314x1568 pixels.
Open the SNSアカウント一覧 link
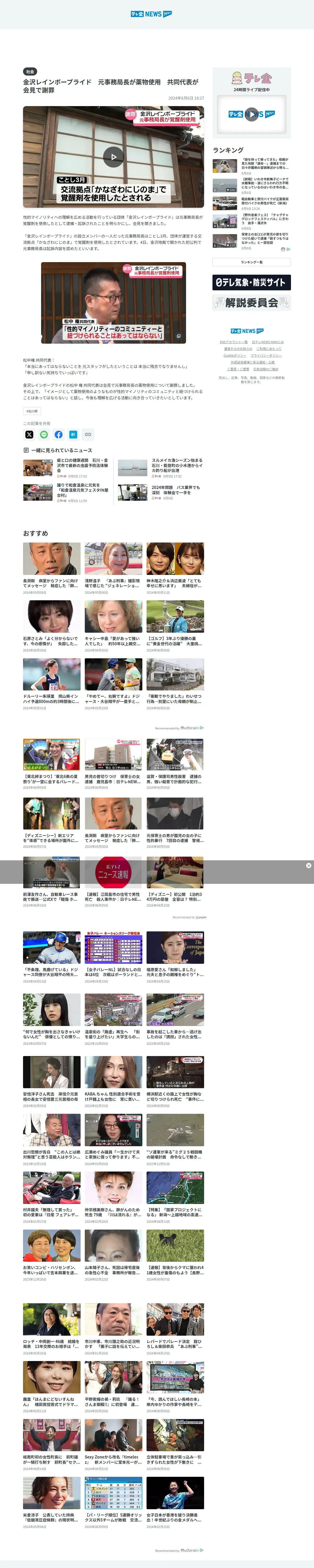click(233, 342)
